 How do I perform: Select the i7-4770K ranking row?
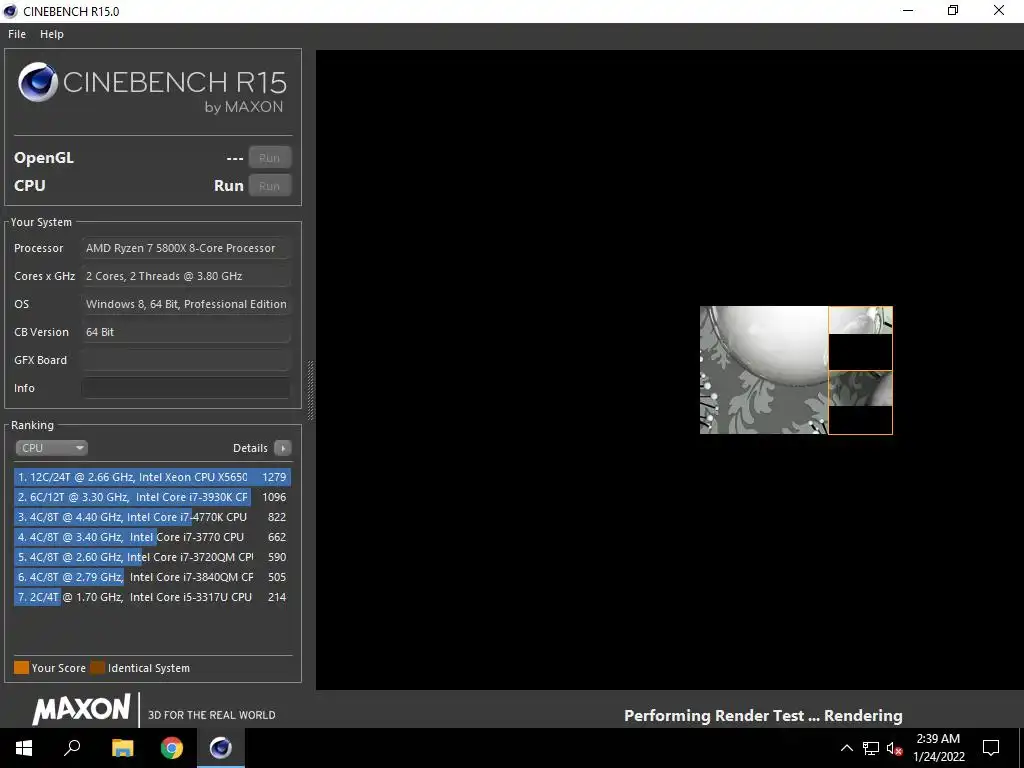152,517
